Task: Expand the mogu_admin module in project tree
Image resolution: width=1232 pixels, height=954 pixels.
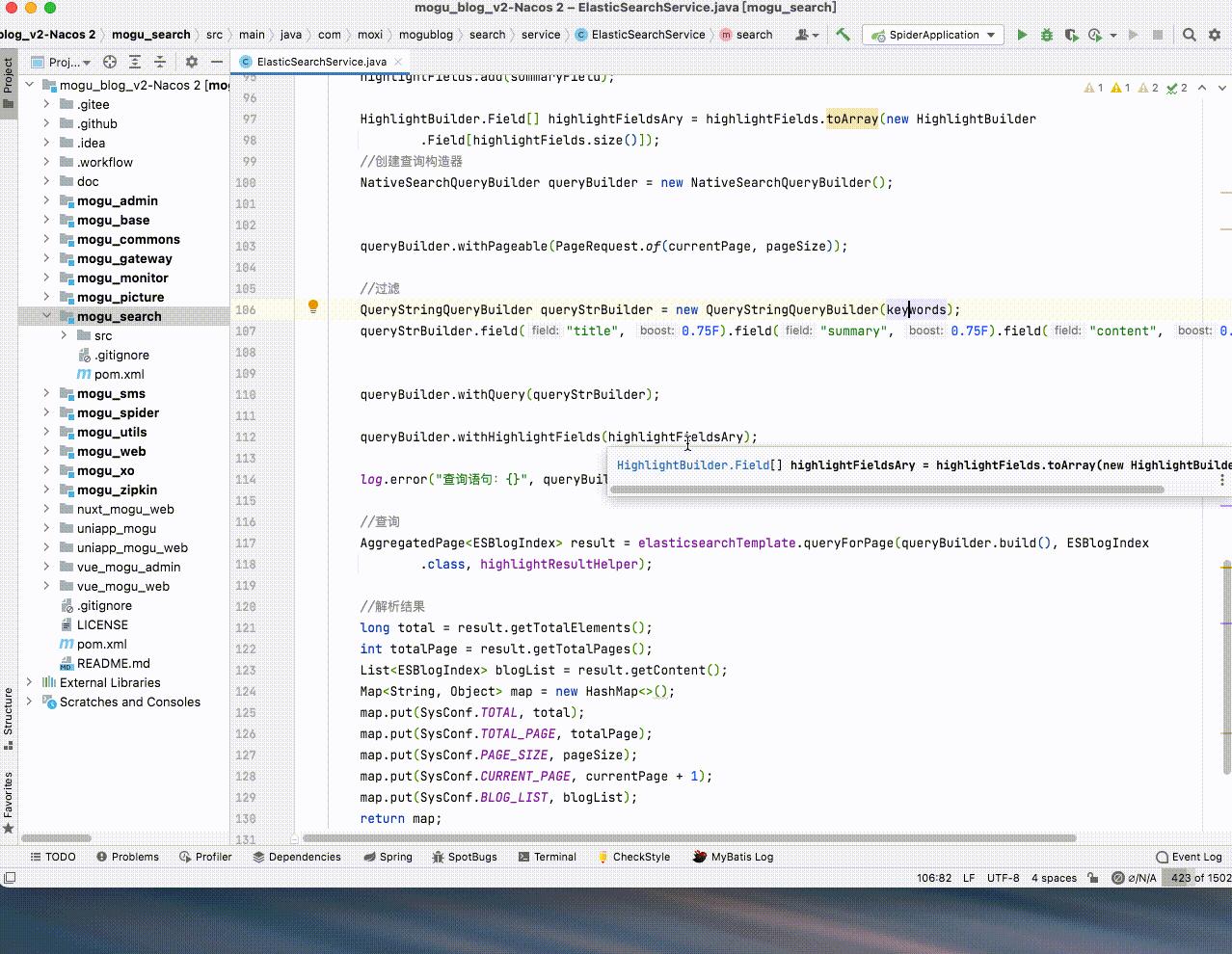Action: coord(46,200)
